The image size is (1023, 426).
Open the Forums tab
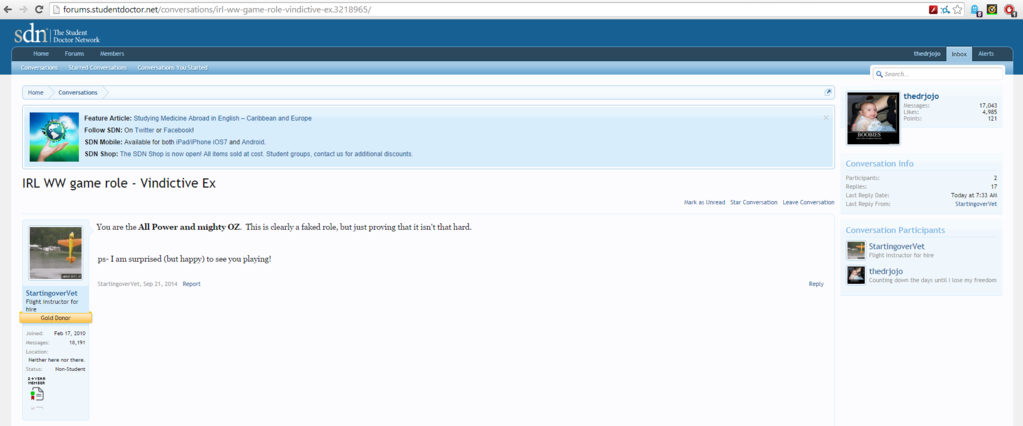pos(74,53)
